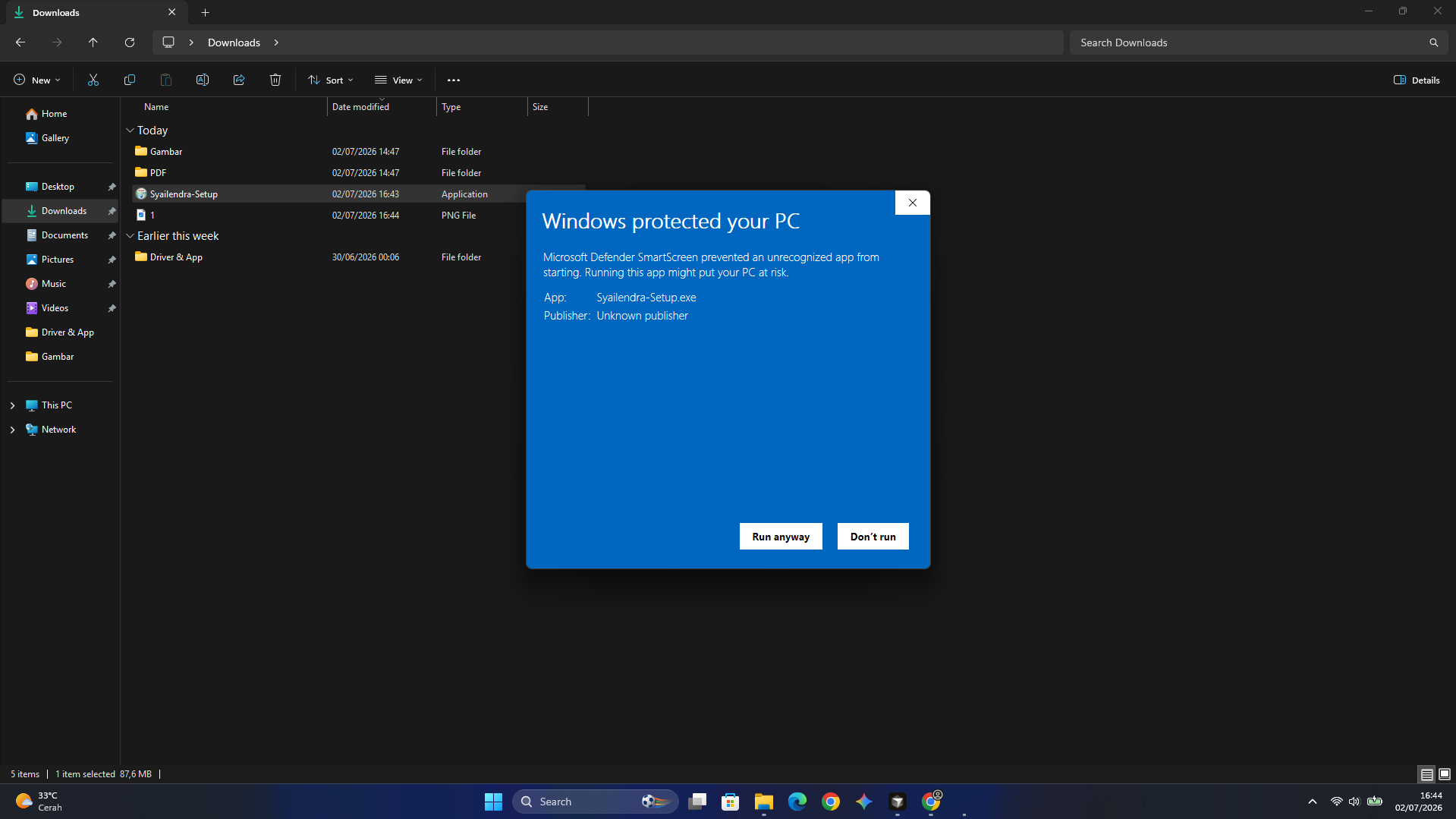
Task: Click the taskbar Search box
Action: coord(596,802)
